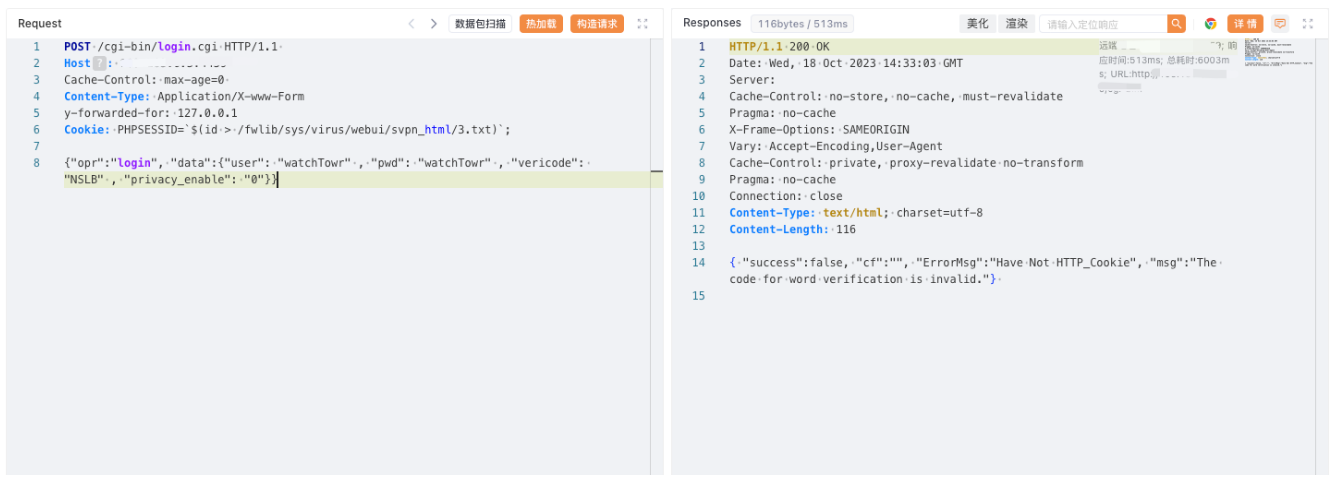Click the 构造请求 build request button
Image resolution: width=1331 pixels, height=485 pixels.
click(x=597, y=24)
